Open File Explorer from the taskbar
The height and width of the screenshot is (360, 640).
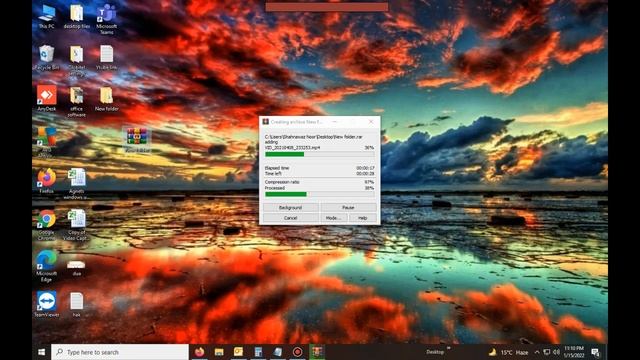tap(219, 352)
